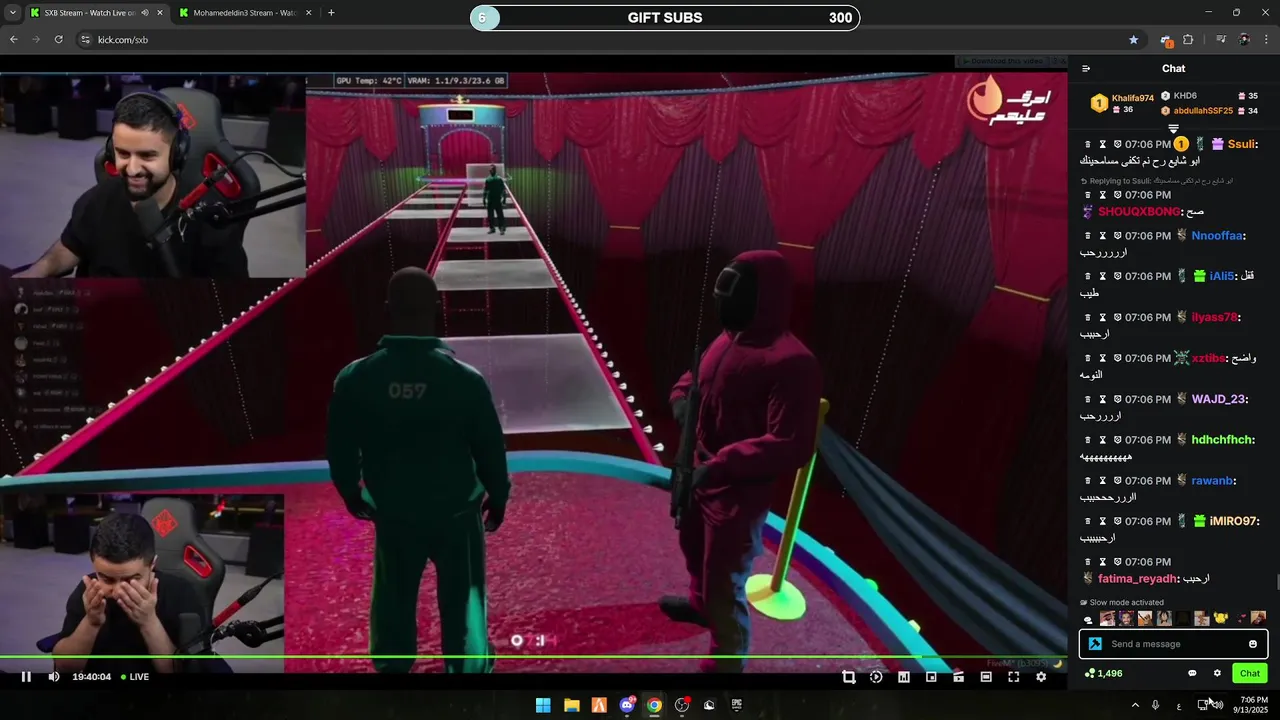Switch to Mohamedeldin3 Stream tab
This screenshot has width=1280, height=720.
tap(245, 13)
